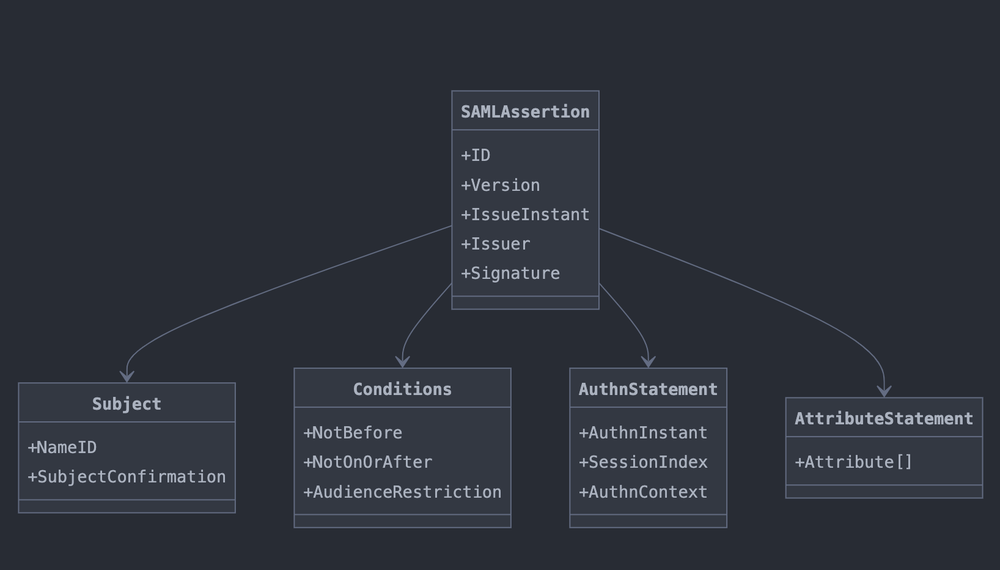Viewport: 1000px width, 570px height.
Task: Click the +NameID attribute
Action: 62,448
